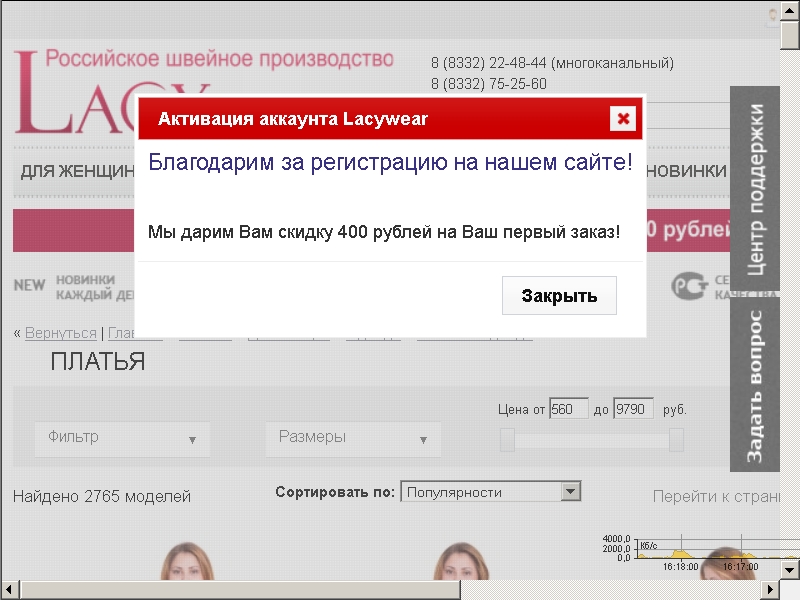Click the PCT quality certificate icon
The height and width of the screenshot is (600, 800).
tap(690, 286)
